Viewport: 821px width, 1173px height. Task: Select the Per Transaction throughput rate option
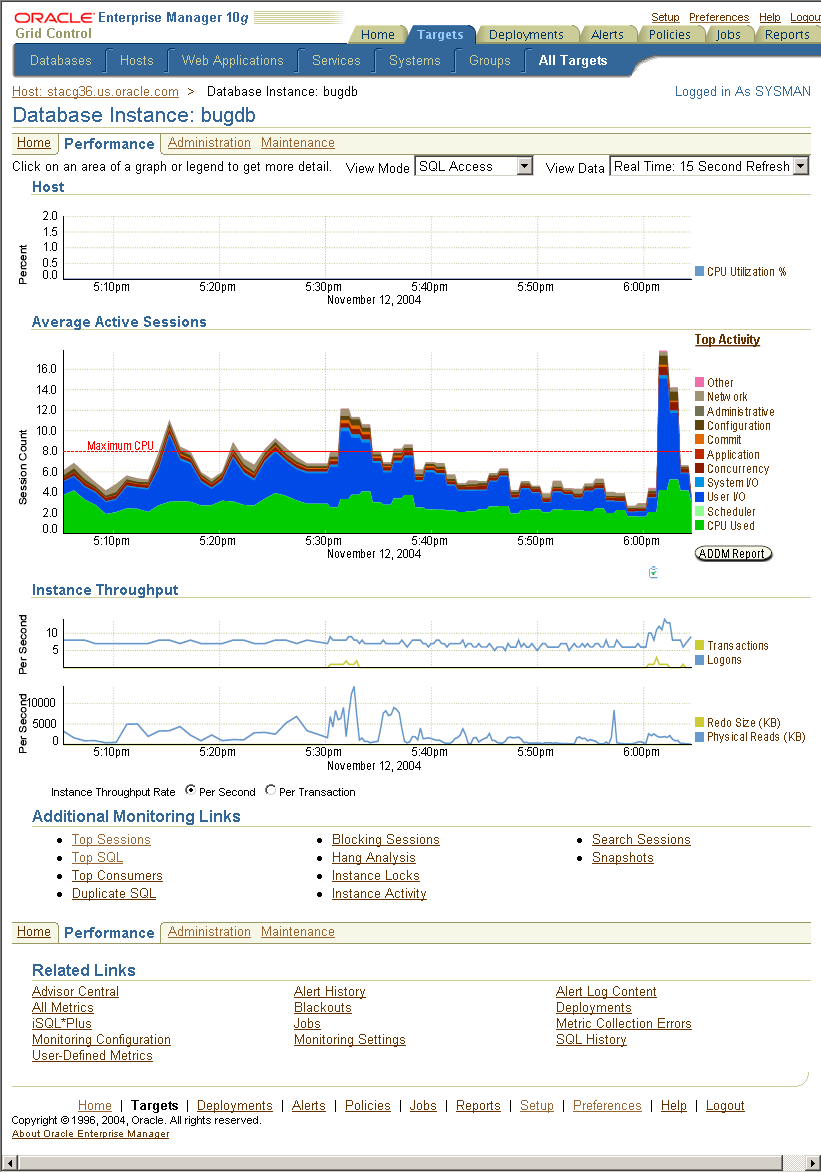pos(270,790)
